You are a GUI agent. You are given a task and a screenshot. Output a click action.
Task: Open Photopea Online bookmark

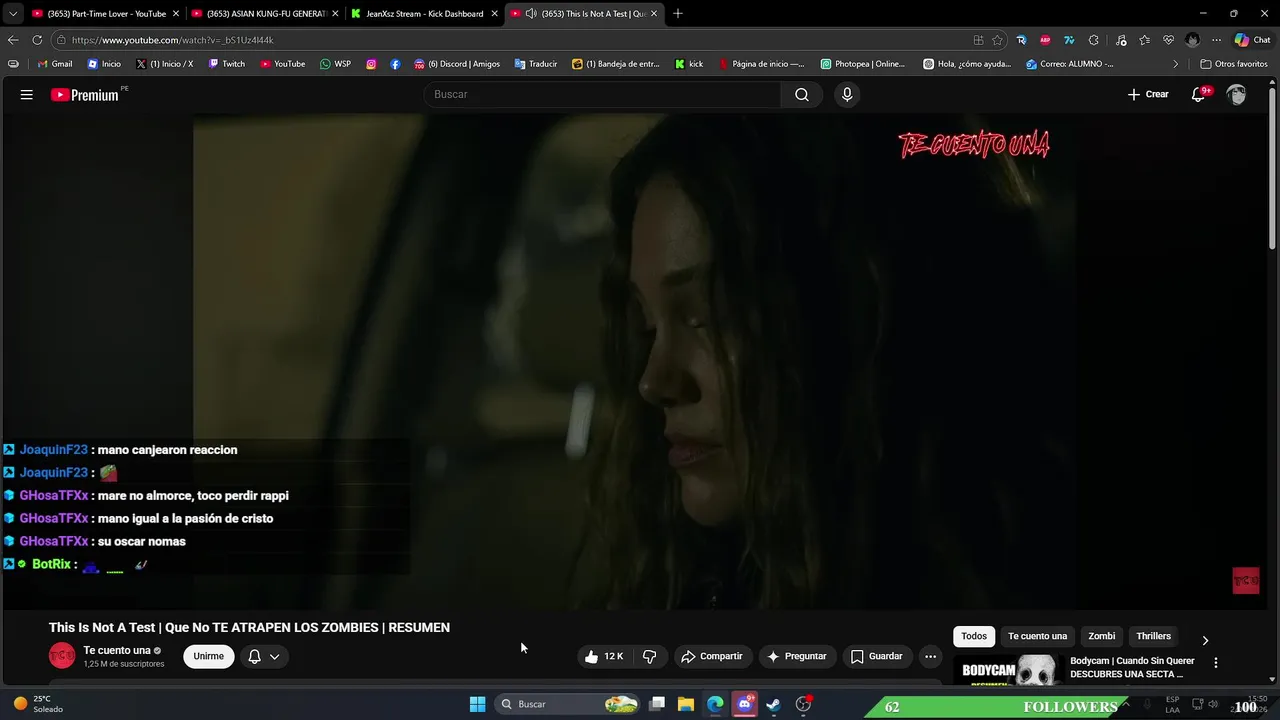pyautogui.click(x=863, y=64)
